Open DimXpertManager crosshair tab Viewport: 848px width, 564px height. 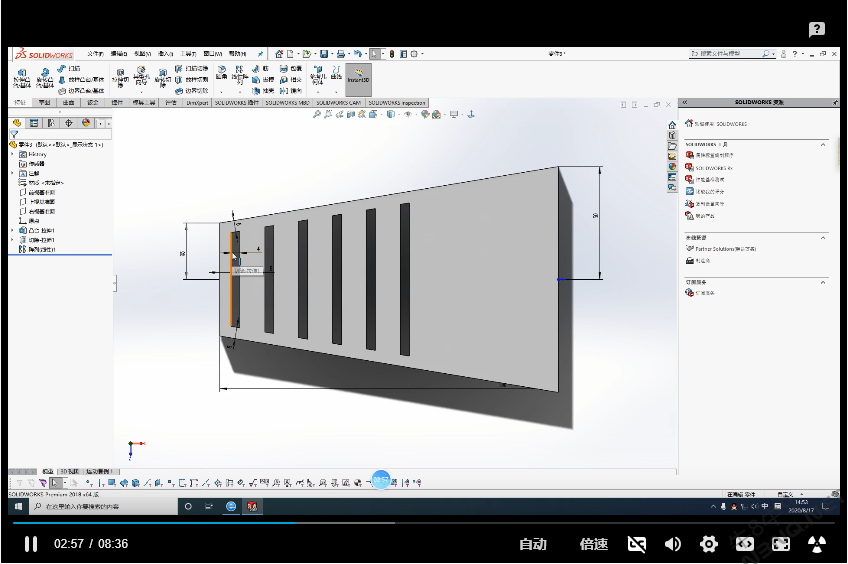tap(69, 123)
